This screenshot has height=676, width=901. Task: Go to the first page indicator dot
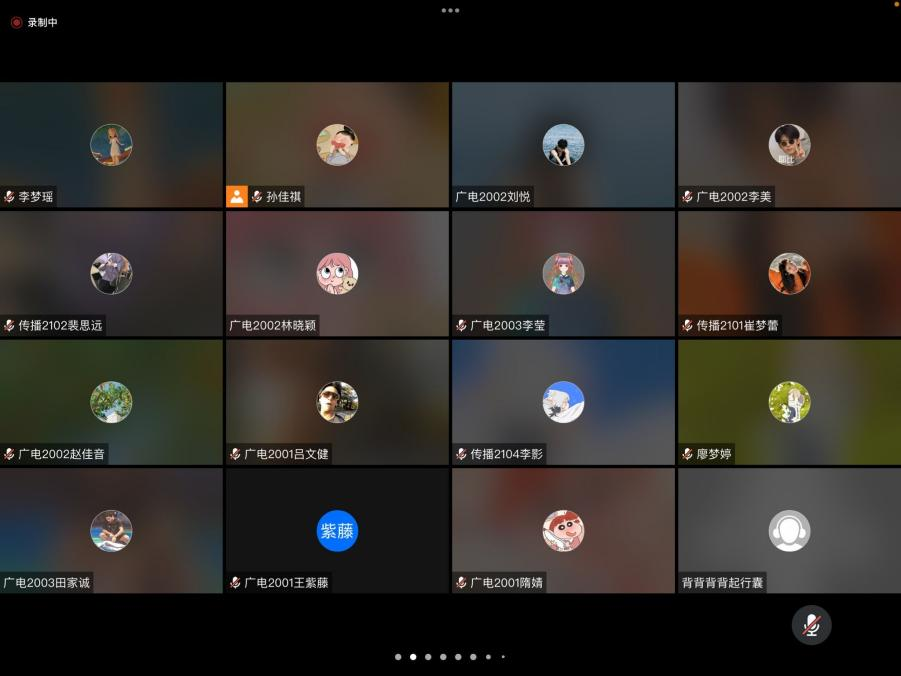click(398, 657)
